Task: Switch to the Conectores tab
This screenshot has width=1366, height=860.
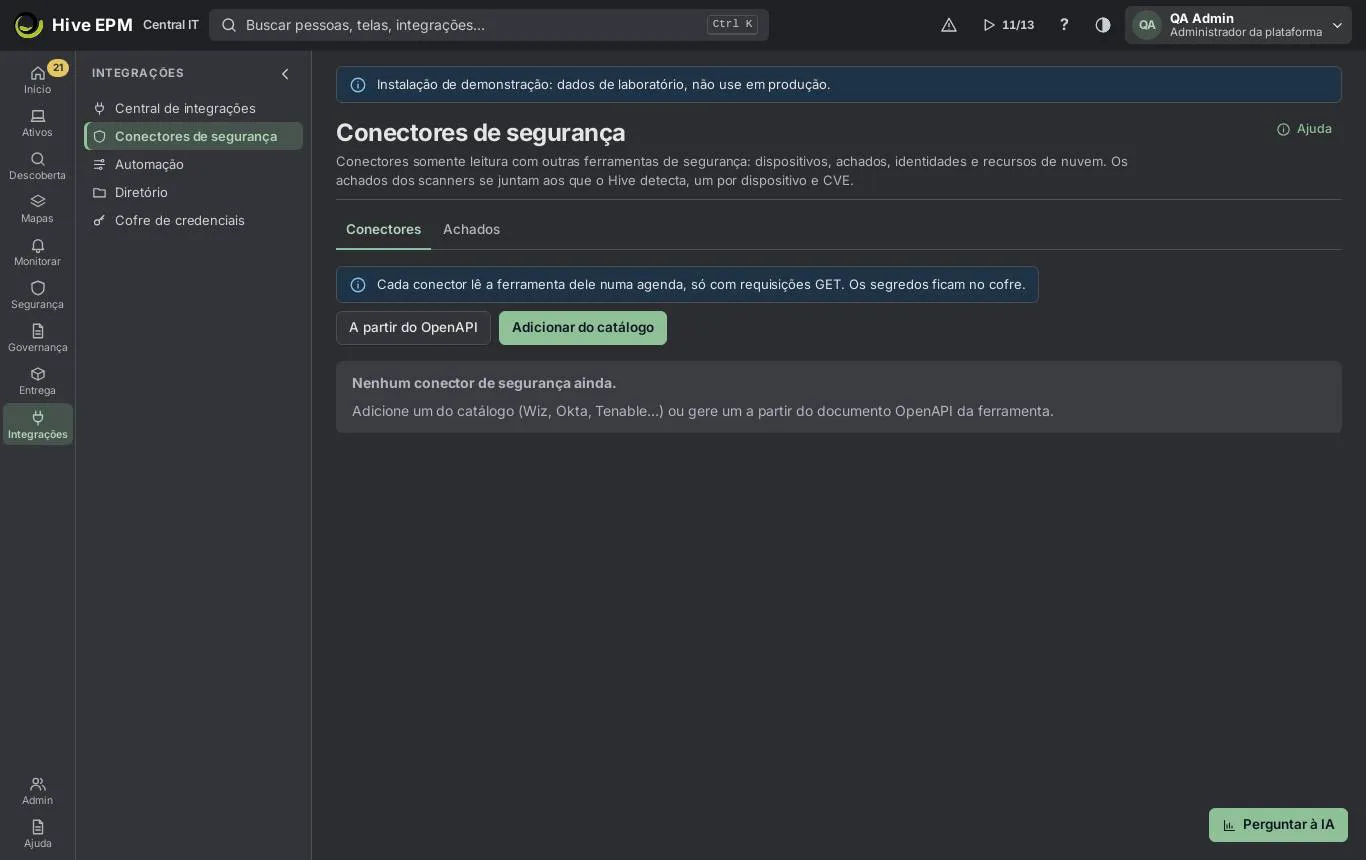Action: [x=383, y=229]
